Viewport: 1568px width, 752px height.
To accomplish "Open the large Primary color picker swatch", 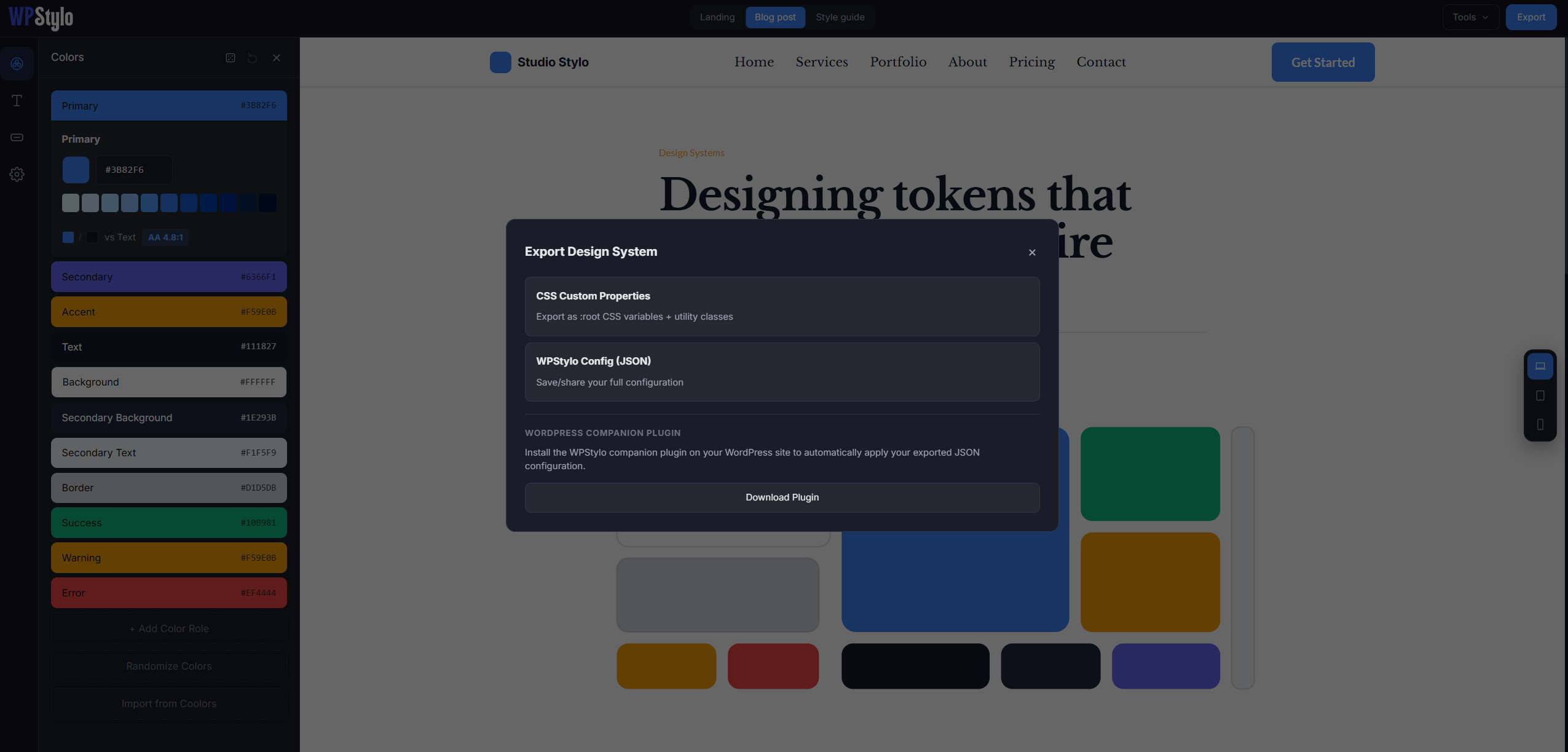I will [x=76, y=170].
